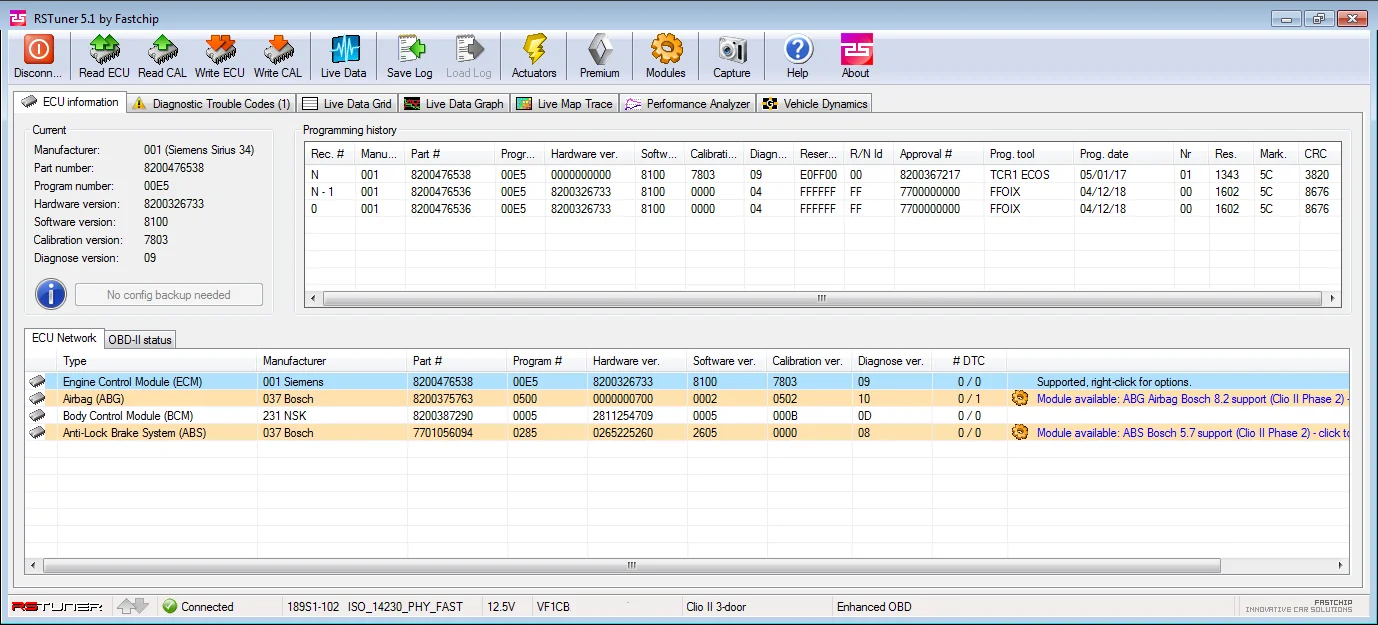
Task: Click the RSTuner logo in status bar
Action: click(56, 606)
